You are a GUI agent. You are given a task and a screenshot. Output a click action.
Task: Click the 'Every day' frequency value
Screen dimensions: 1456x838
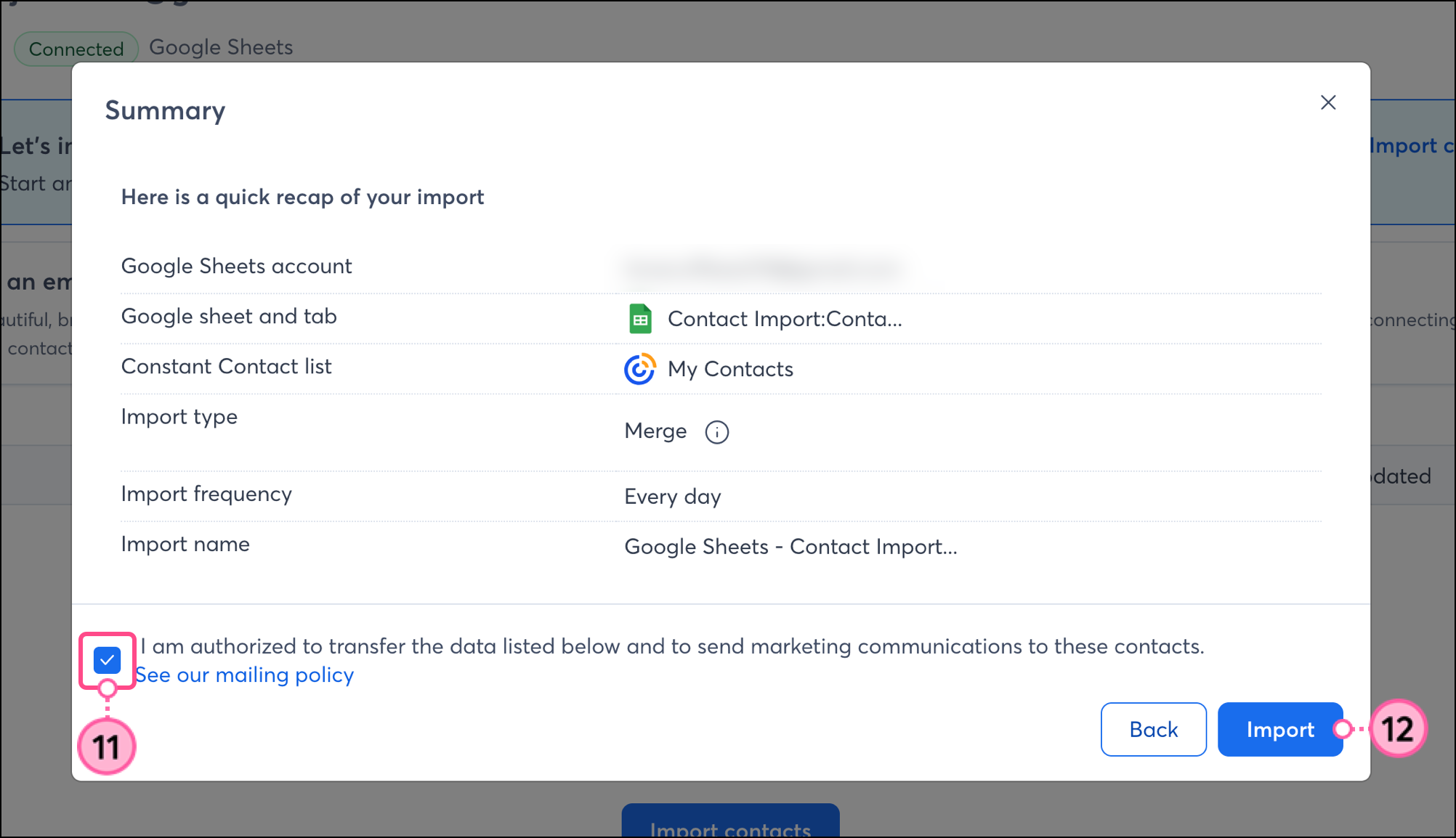click(x=673, y=497)
